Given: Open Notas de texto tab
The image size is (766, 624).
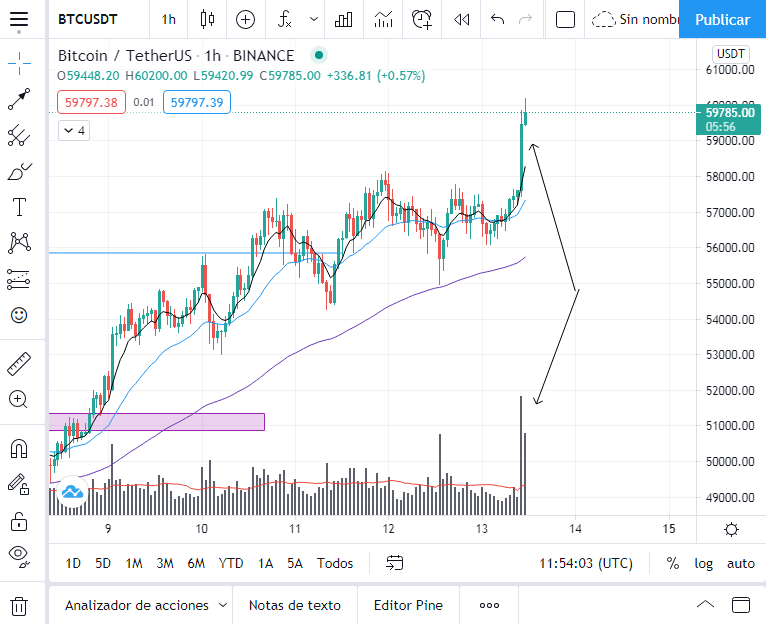Looking at the screenshot, I should click(295, 605).
